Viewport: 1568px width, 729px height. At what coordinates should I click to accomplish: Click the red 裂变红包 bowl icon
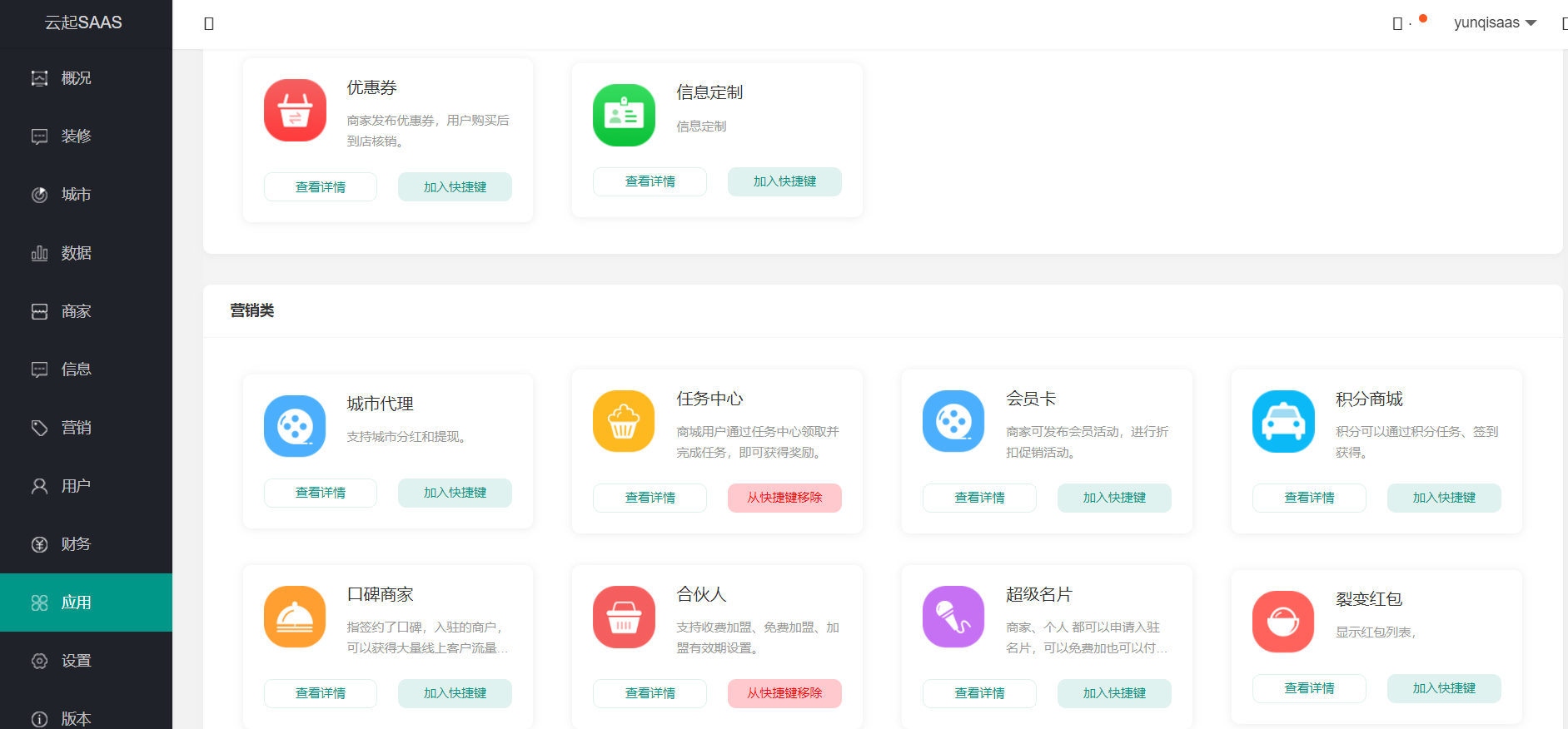click(x=1283, y=622)
